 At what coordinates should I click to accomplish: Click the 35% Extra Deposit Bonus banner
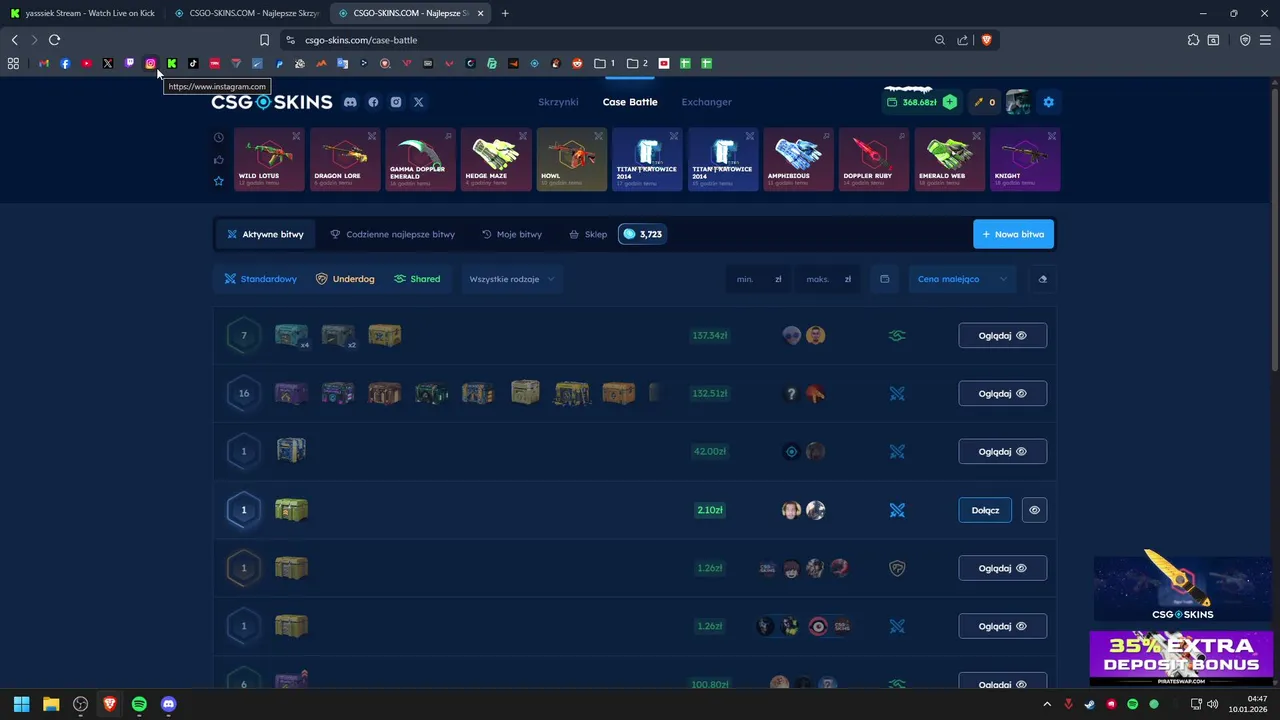point(1181,658)
